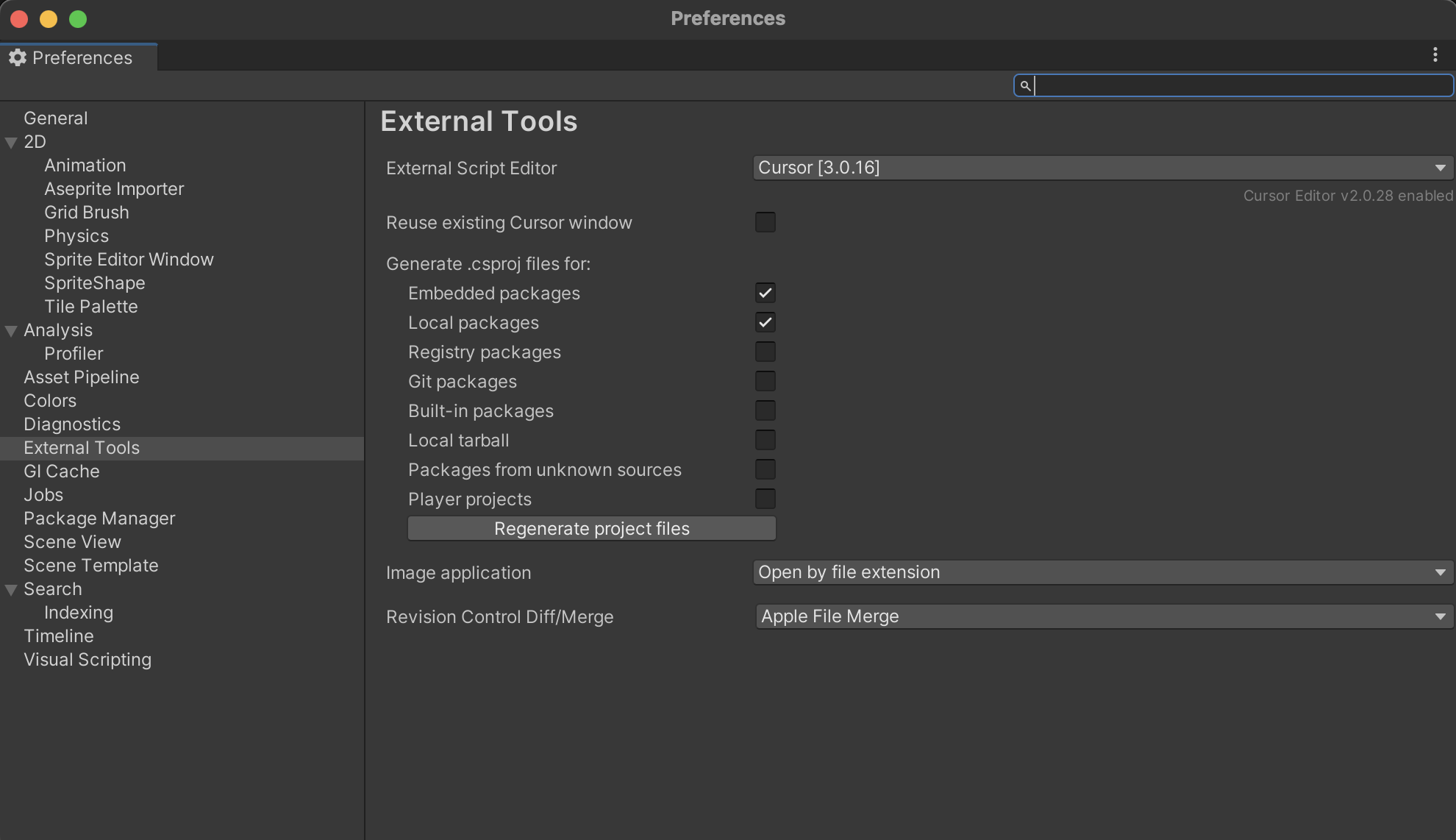Open Asset Pipeline preferences
The image size is (1456, 840).
82,377
